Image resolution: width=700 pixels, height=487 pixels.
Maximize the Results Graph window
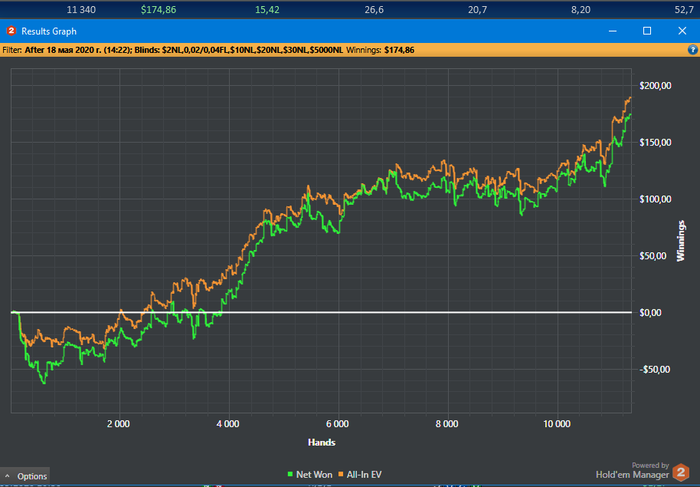(647, 31)
